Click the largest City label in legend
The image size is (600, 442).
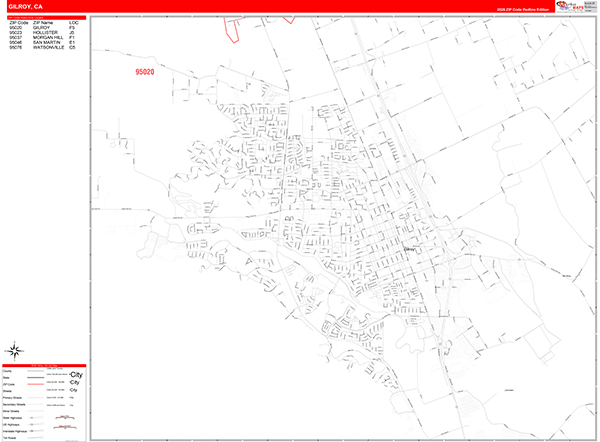tap(75, 373)
